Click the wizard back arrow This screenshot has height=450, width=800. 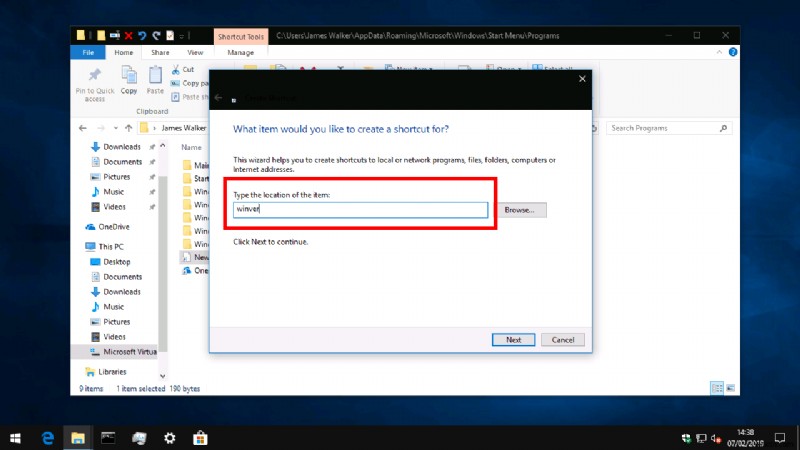click(218, 97)
